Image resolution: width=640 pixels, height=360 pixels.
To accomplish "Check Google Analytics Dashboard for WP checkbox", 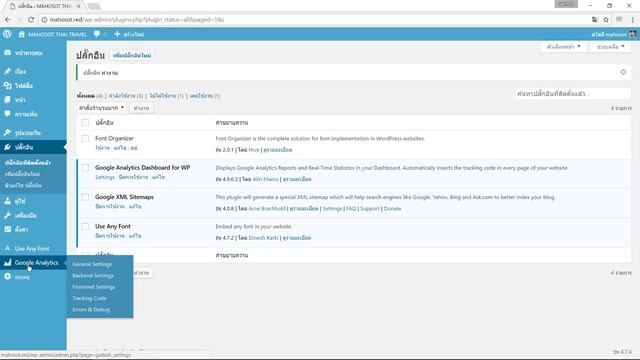I will [x=85, y=168].
